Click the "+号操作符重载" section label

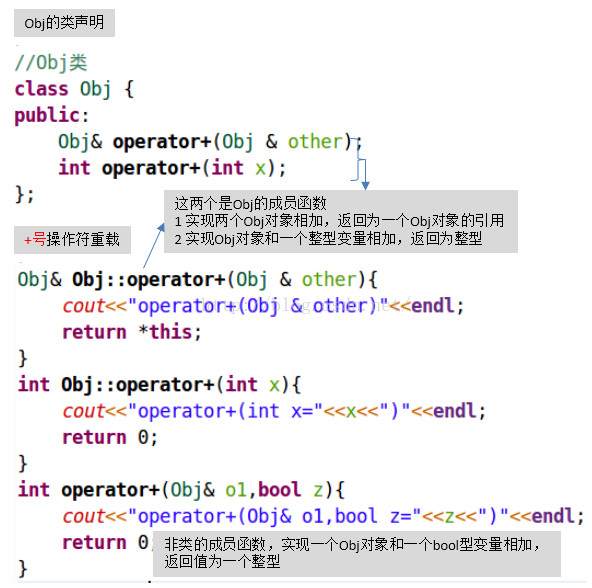pyautogui.click(x=72, y=239)
